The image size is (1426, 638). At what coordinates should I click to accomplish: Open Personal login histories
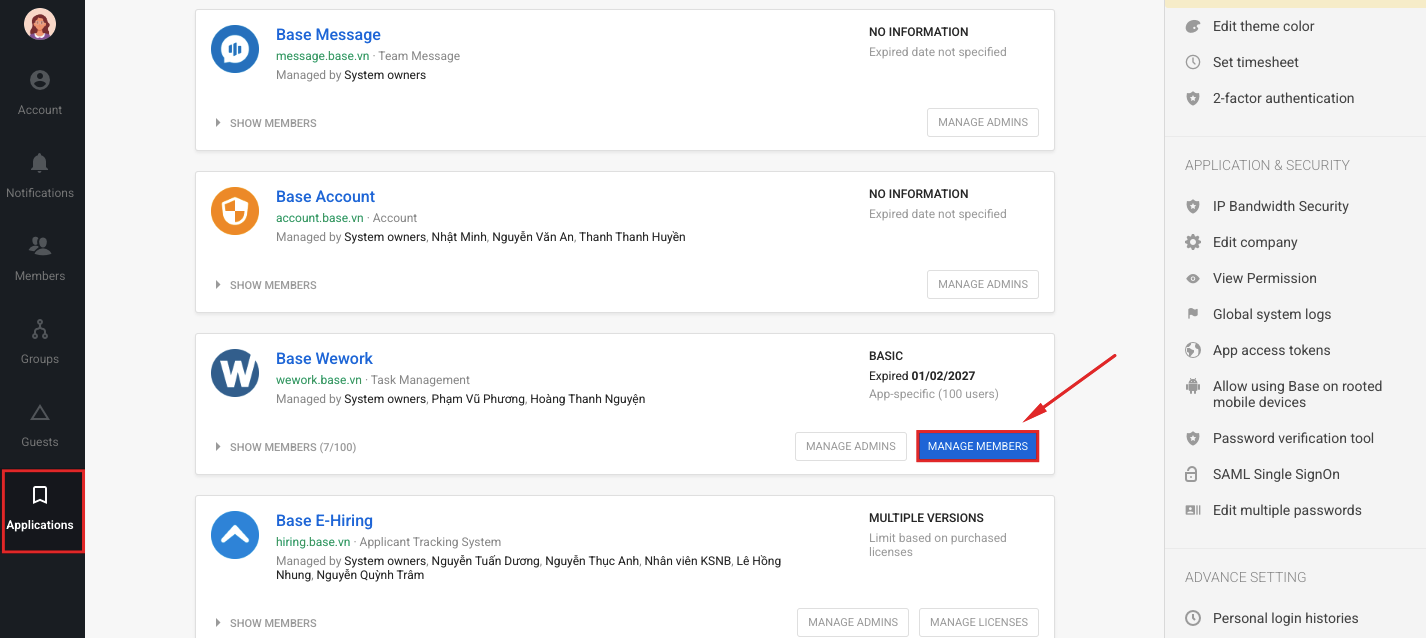click(1286, 618)
